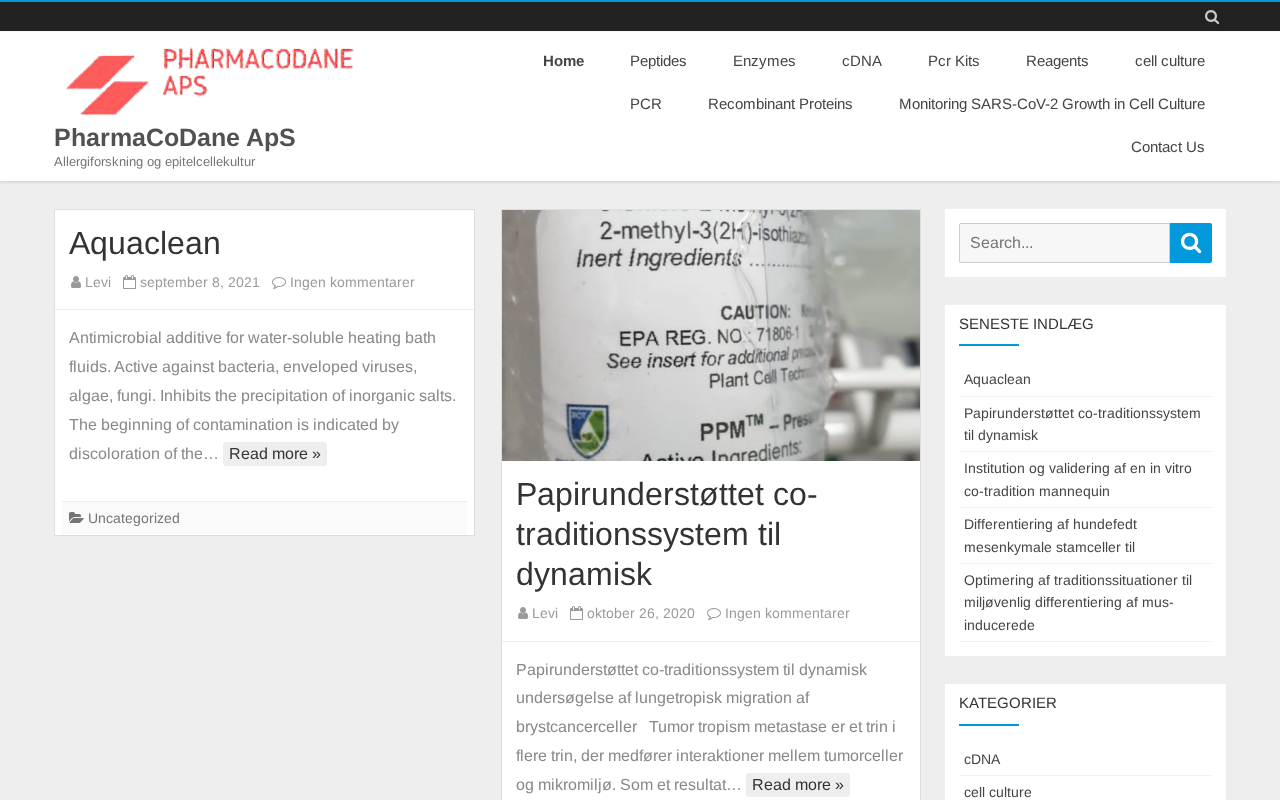Select Recombinant Proteins in navigation
The image size is (1280, 800).
(x=780, y=104)
